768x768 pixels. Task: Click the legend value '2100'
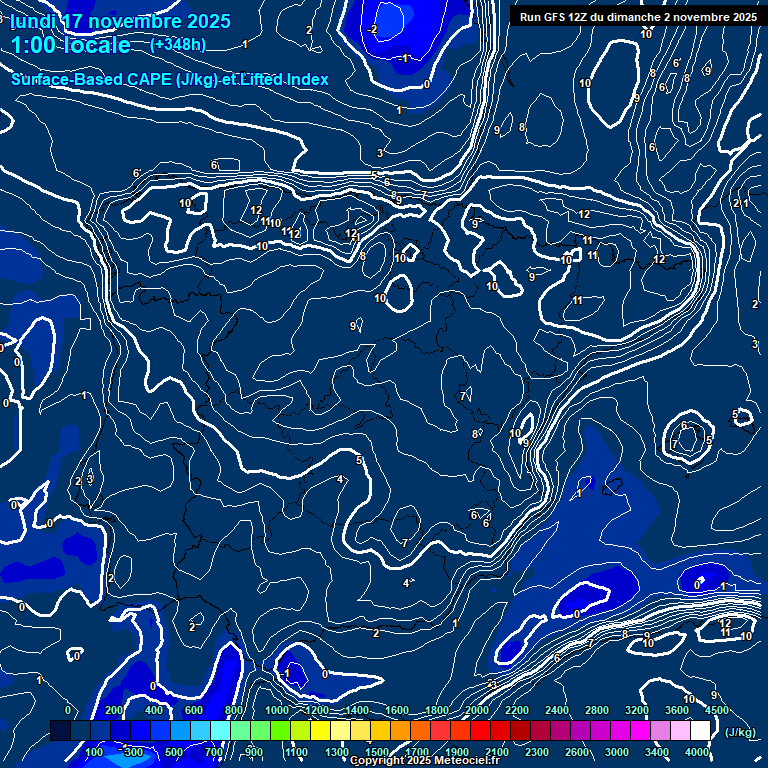click(497, 752)
